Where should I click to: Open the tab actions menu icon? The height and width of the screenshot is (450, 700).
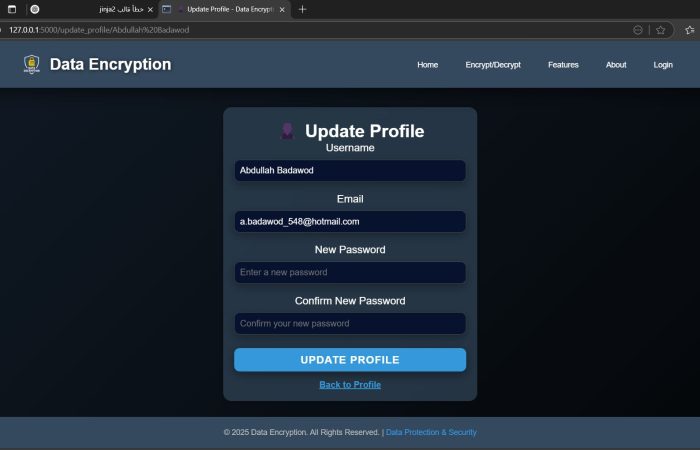click(x=12, y=9)
